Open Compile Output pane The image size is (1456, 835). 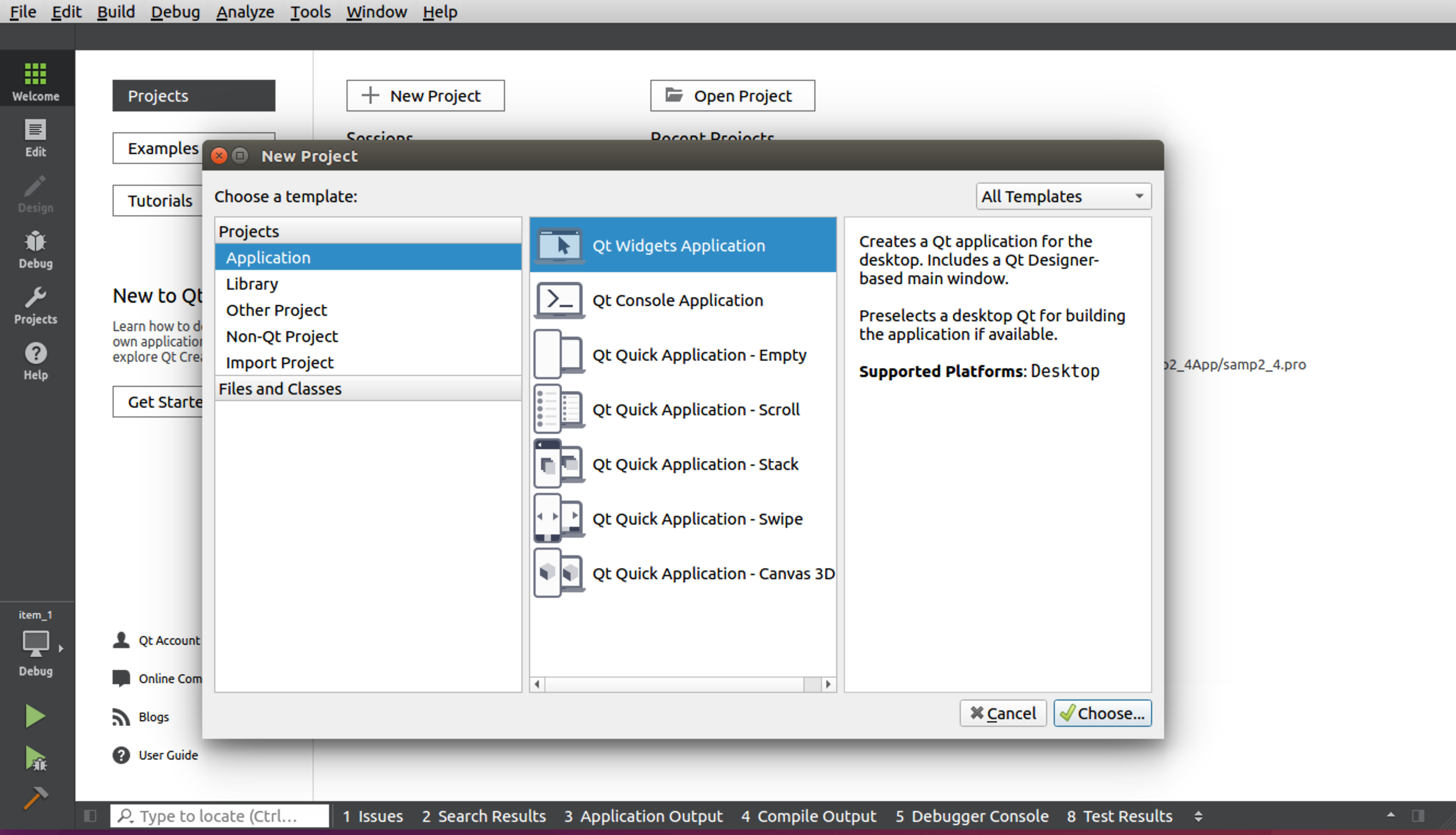pos(809,816)
